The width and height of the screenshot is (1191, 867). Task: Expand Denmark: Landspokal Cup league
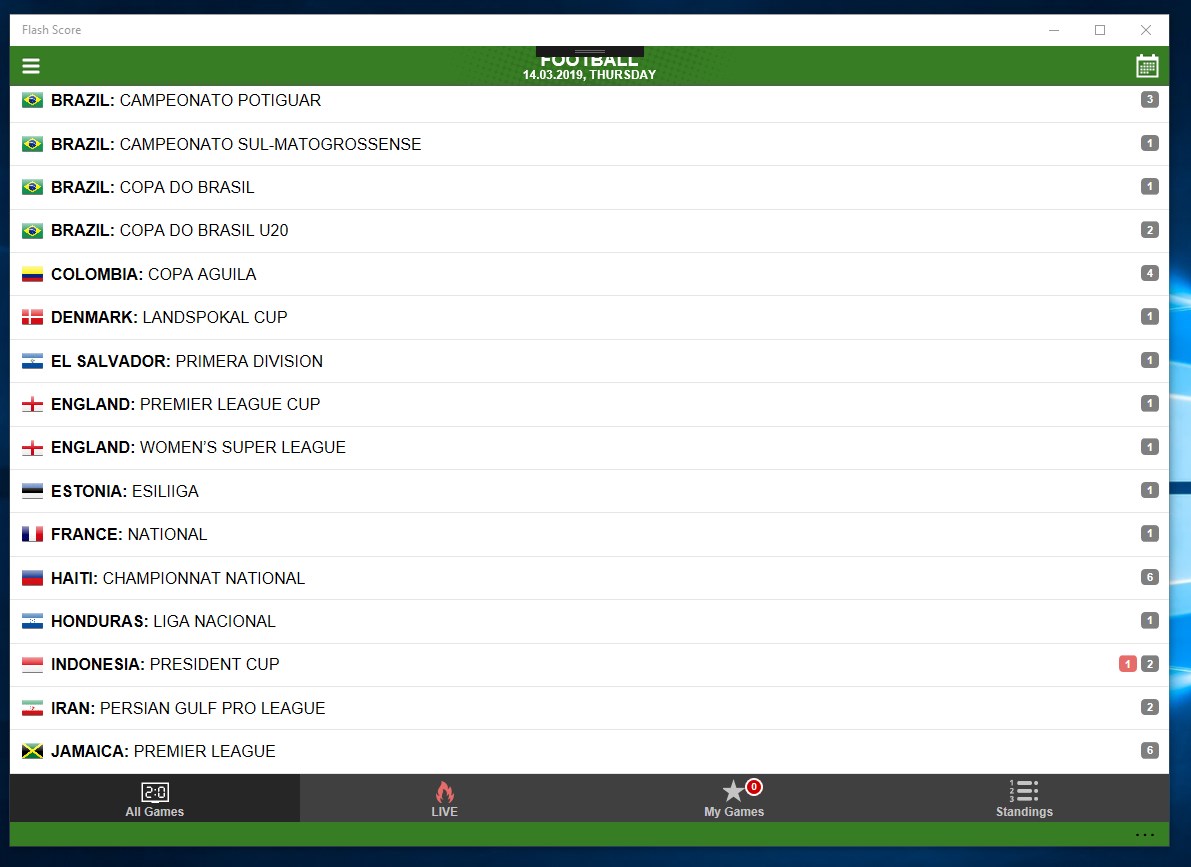pyautogui.click(x=589, y=317)
